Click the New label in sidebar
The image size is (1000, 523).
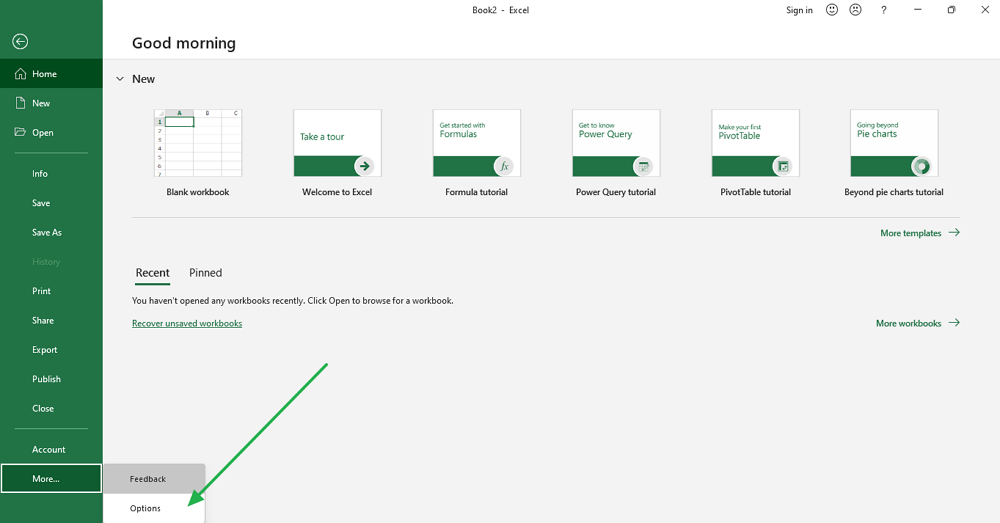tap(41, 103)
